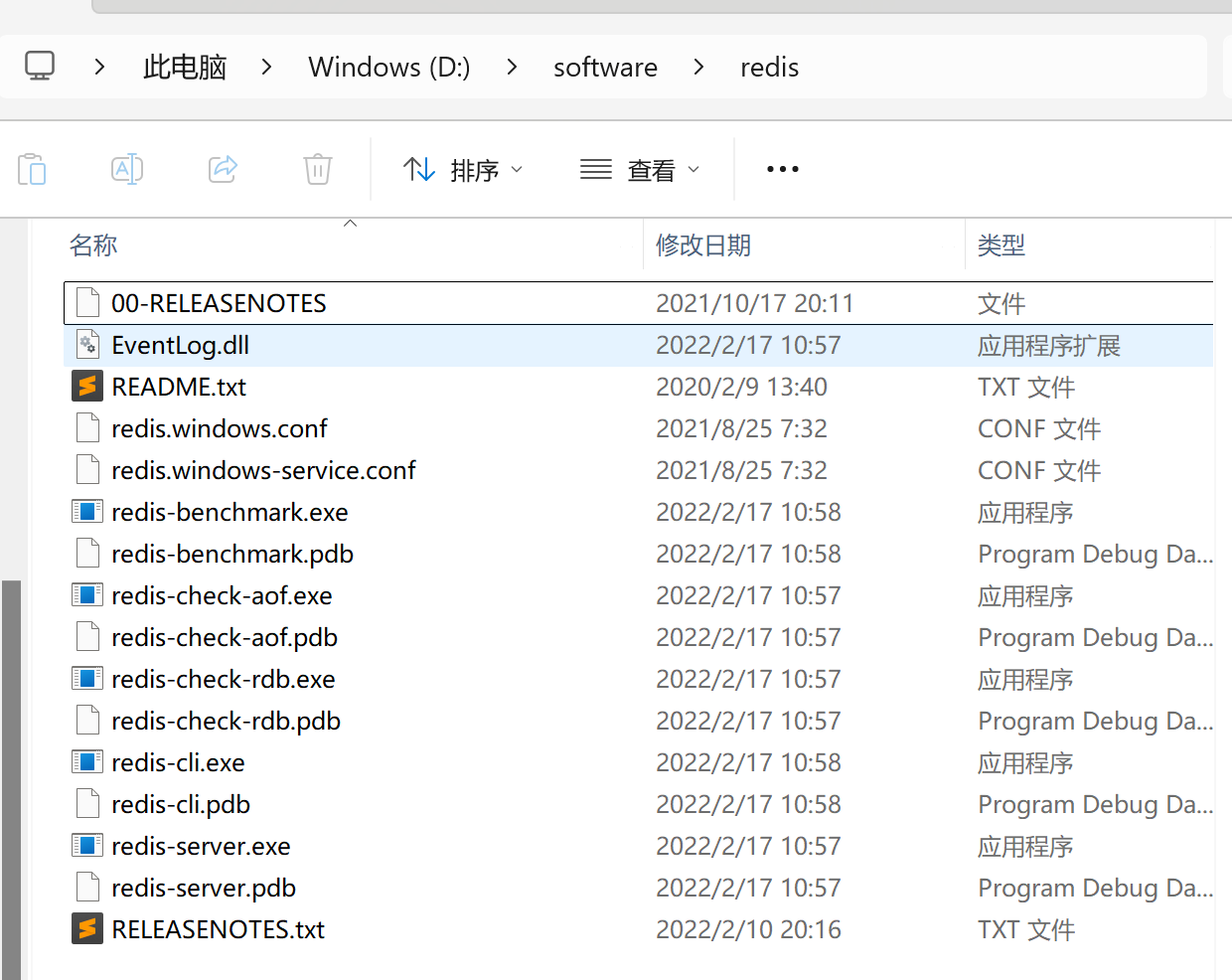The width and height of the screenshot is (1232, 980).
Task: Click the 00-RELEASENOTES file icon
Action: pyautogui.click(x=87, y=303)
